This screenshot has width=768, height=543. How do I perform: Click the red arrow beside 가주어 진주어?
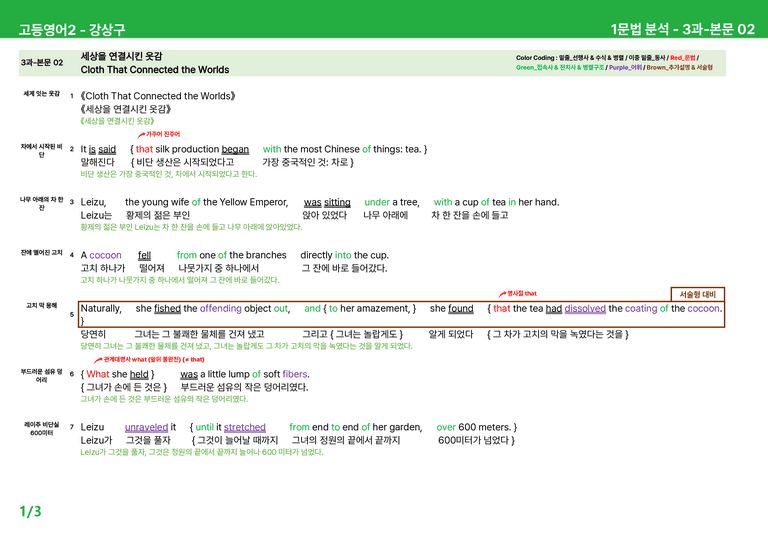(x=141, y=135)
